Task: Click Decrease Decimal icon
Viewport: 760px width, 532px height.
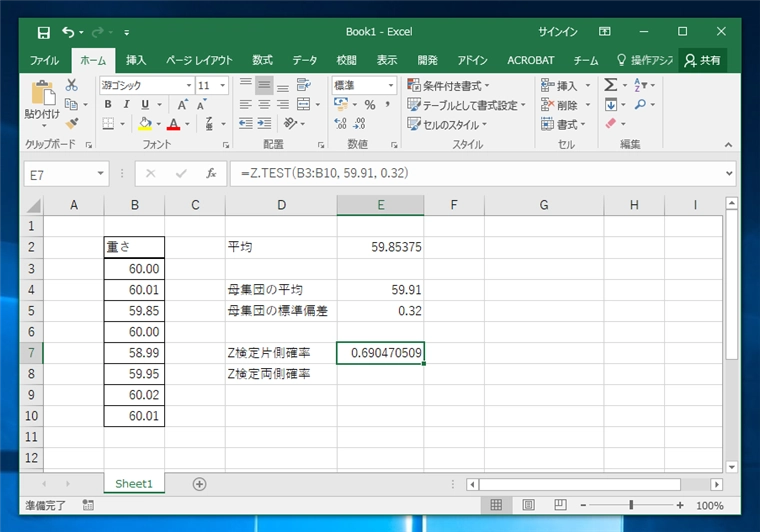Action: pos(359,124)
